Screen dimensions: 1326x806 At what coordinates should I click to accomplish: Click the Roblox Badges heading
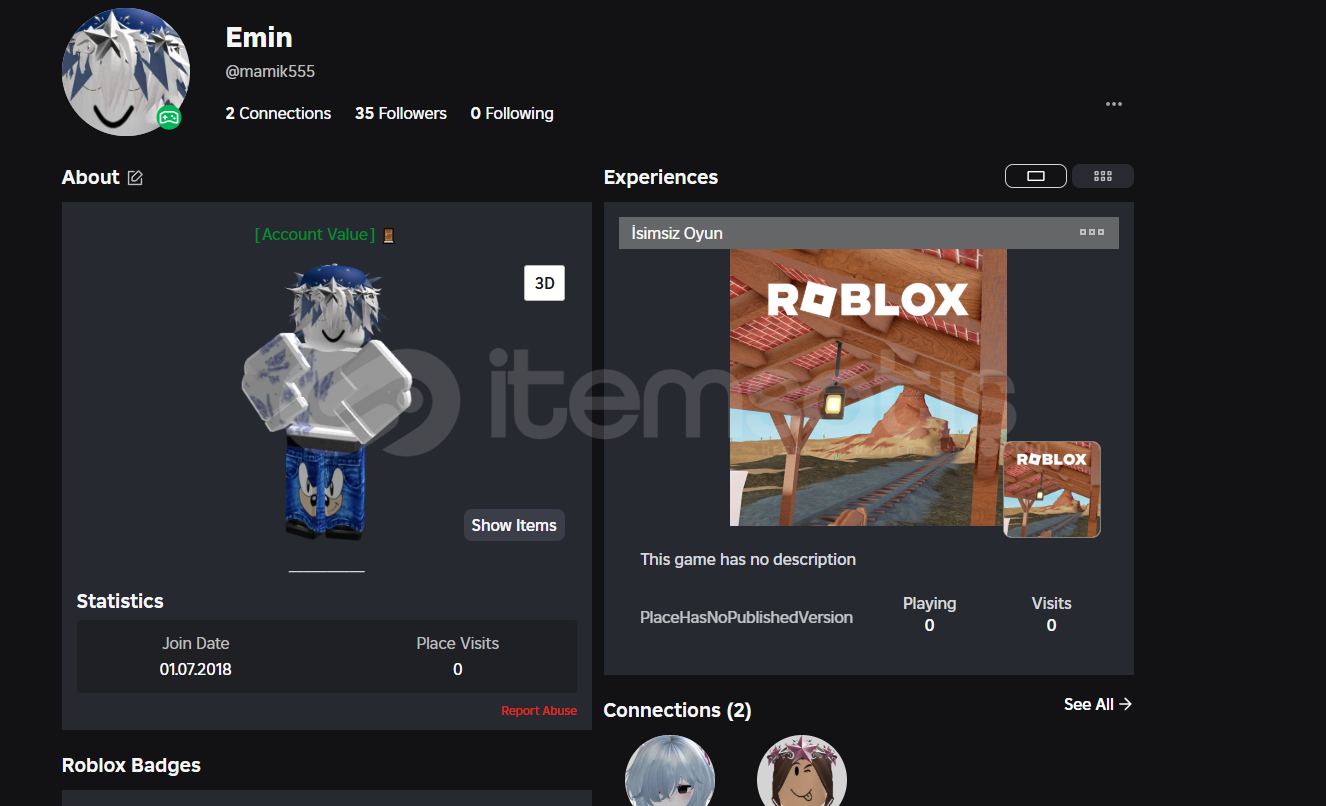click(131, 765)
